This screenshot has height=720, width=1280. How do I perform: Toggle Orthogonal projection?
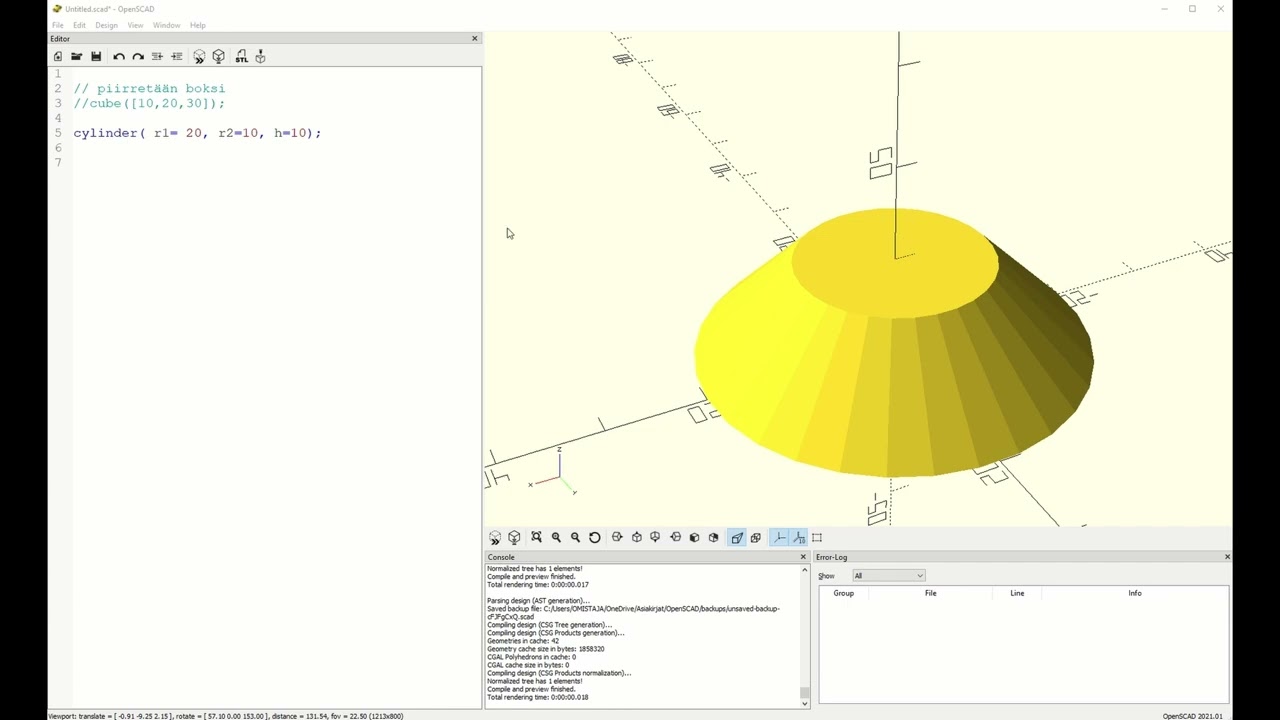click(x=756, y=538)
